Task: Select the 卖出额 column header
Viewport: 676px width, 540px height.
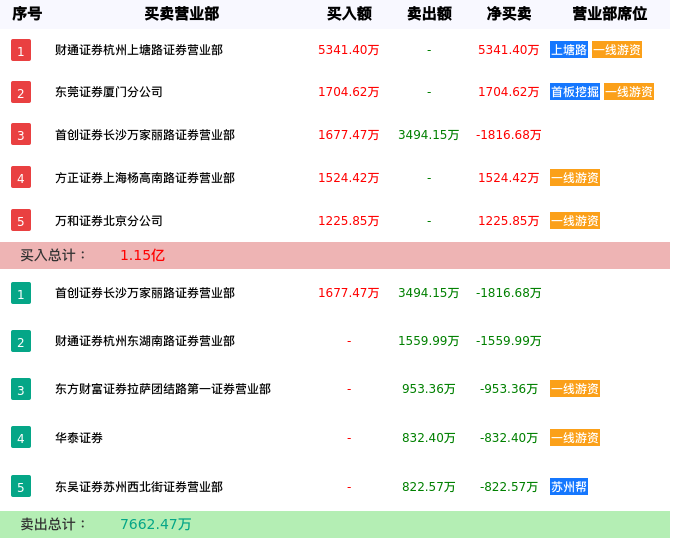Action: pos(429,14)
